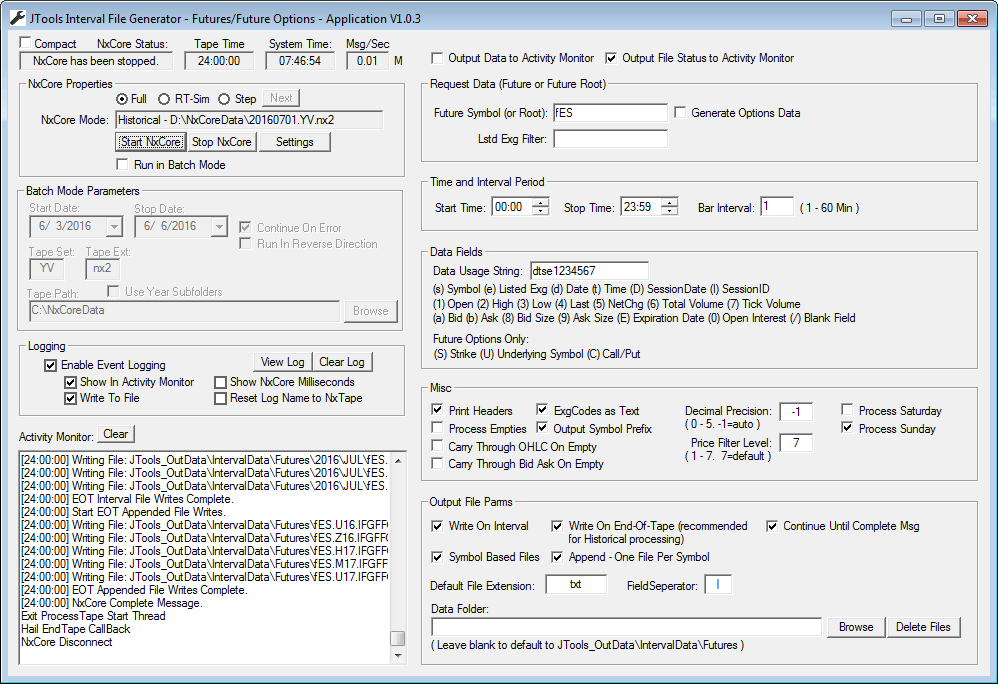The height and width of the screenshot is (684, 998).
Task: Clear the Activity Monitor
Action: tap(116, 434)
